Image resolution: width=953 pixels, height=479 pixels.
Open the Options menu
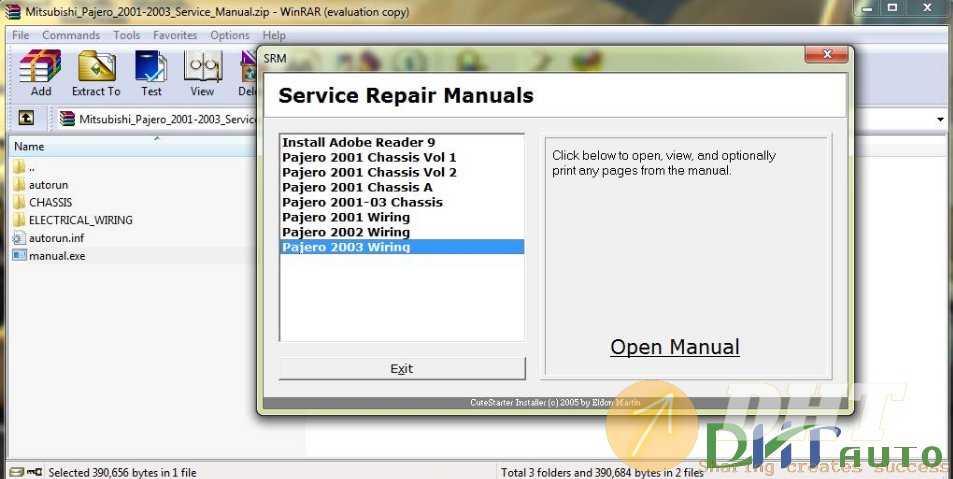230,35
